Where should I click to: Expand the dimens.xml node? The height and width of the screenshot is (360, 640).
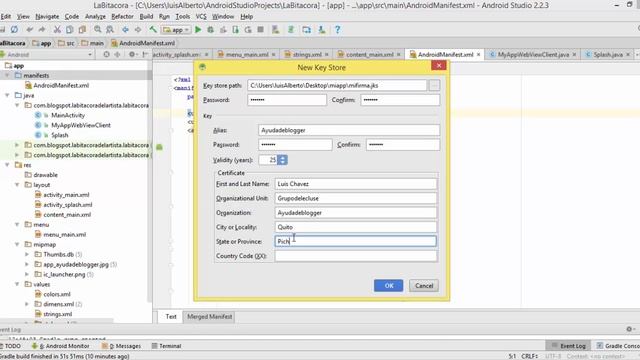(27, 304)
